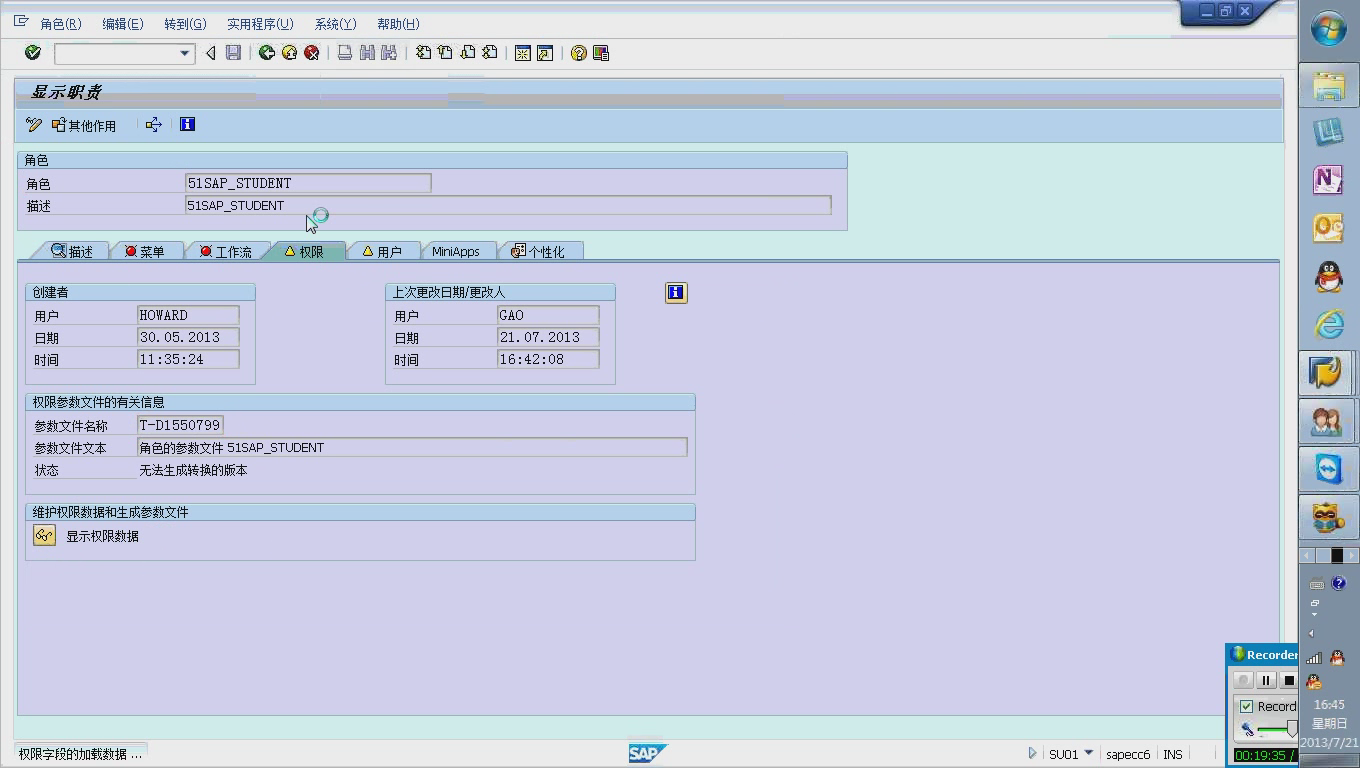Go to the first page icon

tap(423, 53)
